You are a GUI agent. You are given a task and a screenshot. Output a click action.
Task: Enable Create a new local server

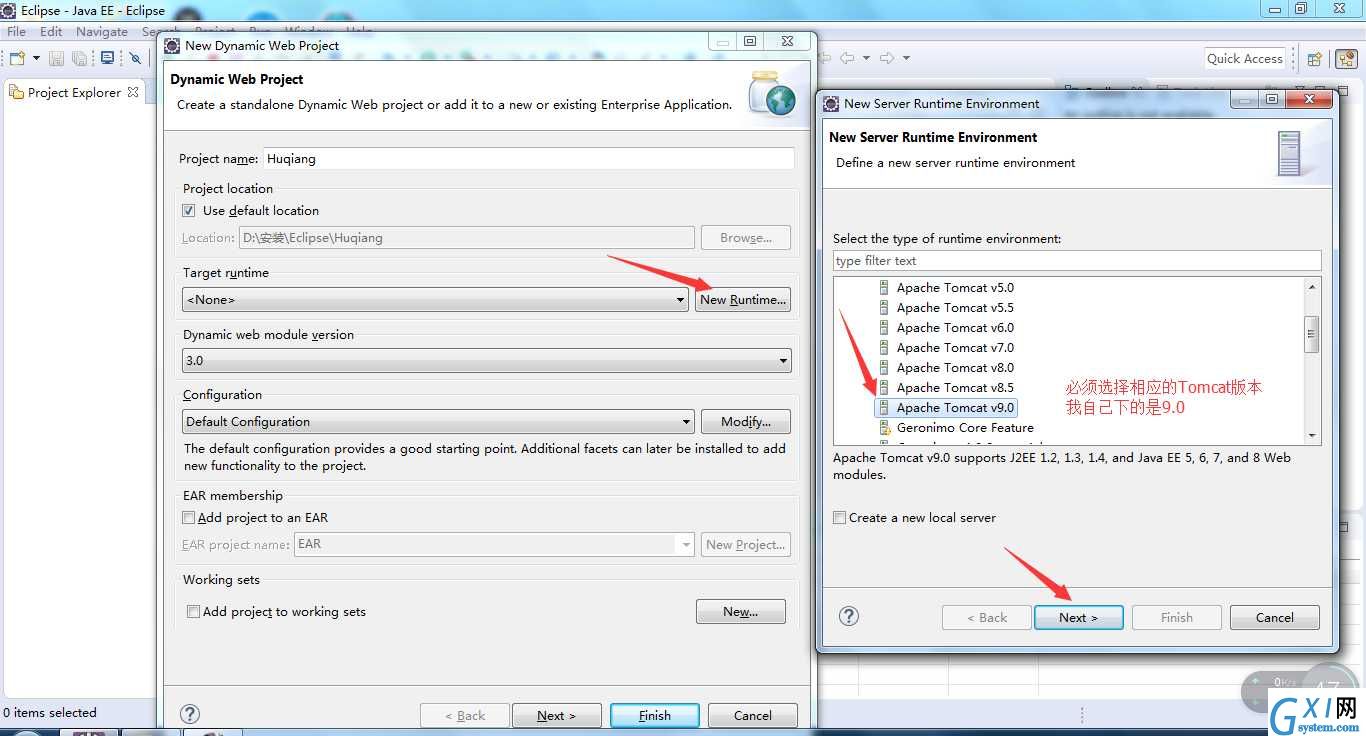(840, 518)
